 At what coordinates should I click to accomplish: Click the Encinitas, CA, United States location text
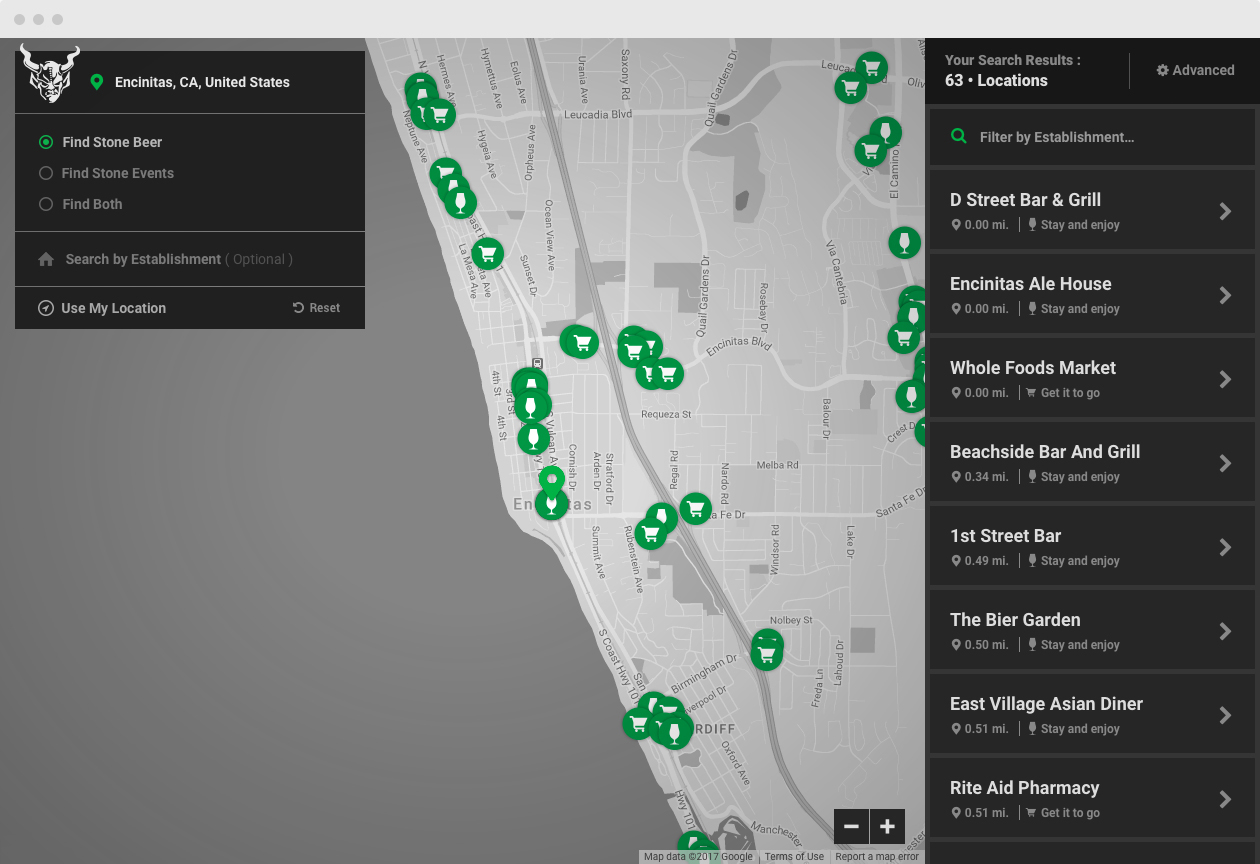pyautogui.click(x=202, y=82)
